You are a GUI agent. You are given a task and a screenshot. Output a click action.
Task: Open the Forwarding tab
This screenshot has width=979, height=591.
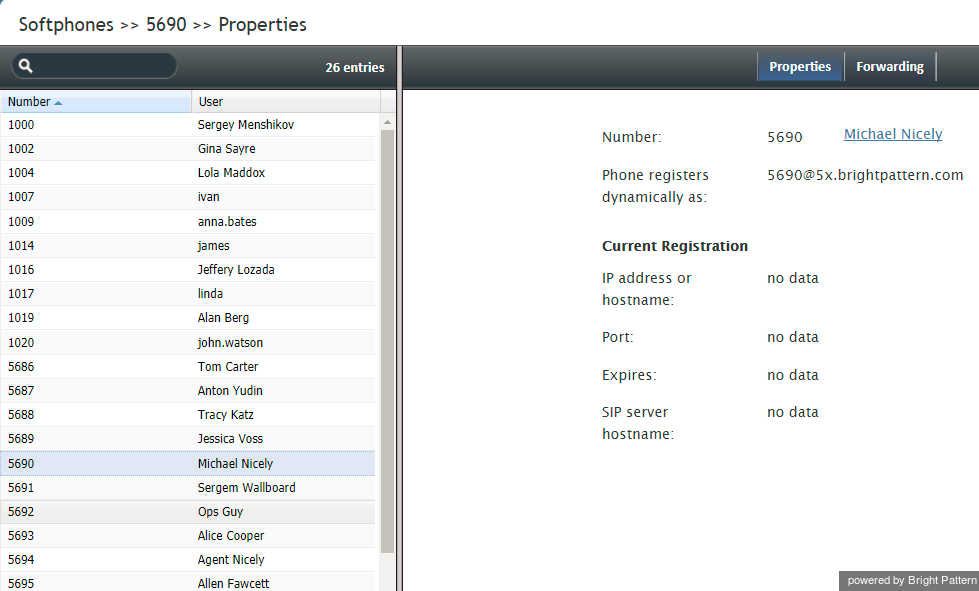[x=890, y=67]
